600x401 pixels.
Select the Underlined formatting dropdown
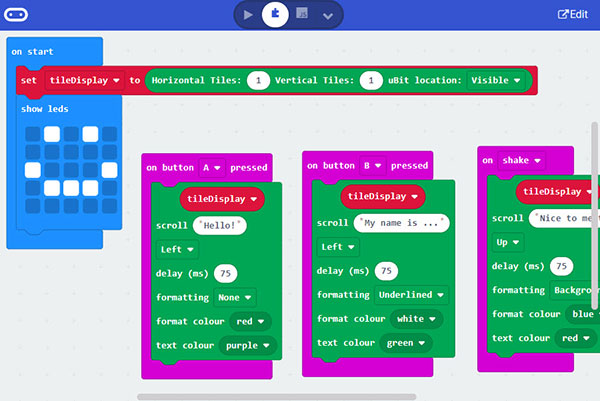411,294
